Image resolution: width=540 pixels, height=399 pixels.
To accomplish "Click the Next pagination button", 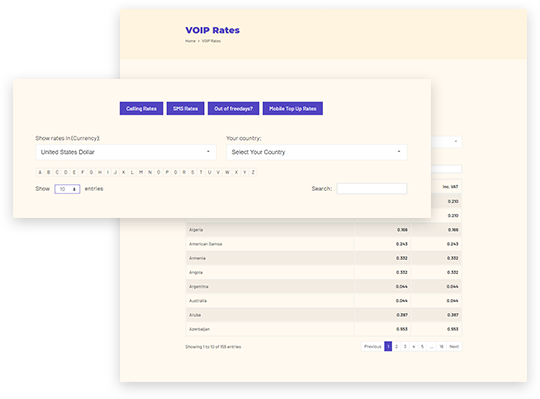I will tap(454, 346).
